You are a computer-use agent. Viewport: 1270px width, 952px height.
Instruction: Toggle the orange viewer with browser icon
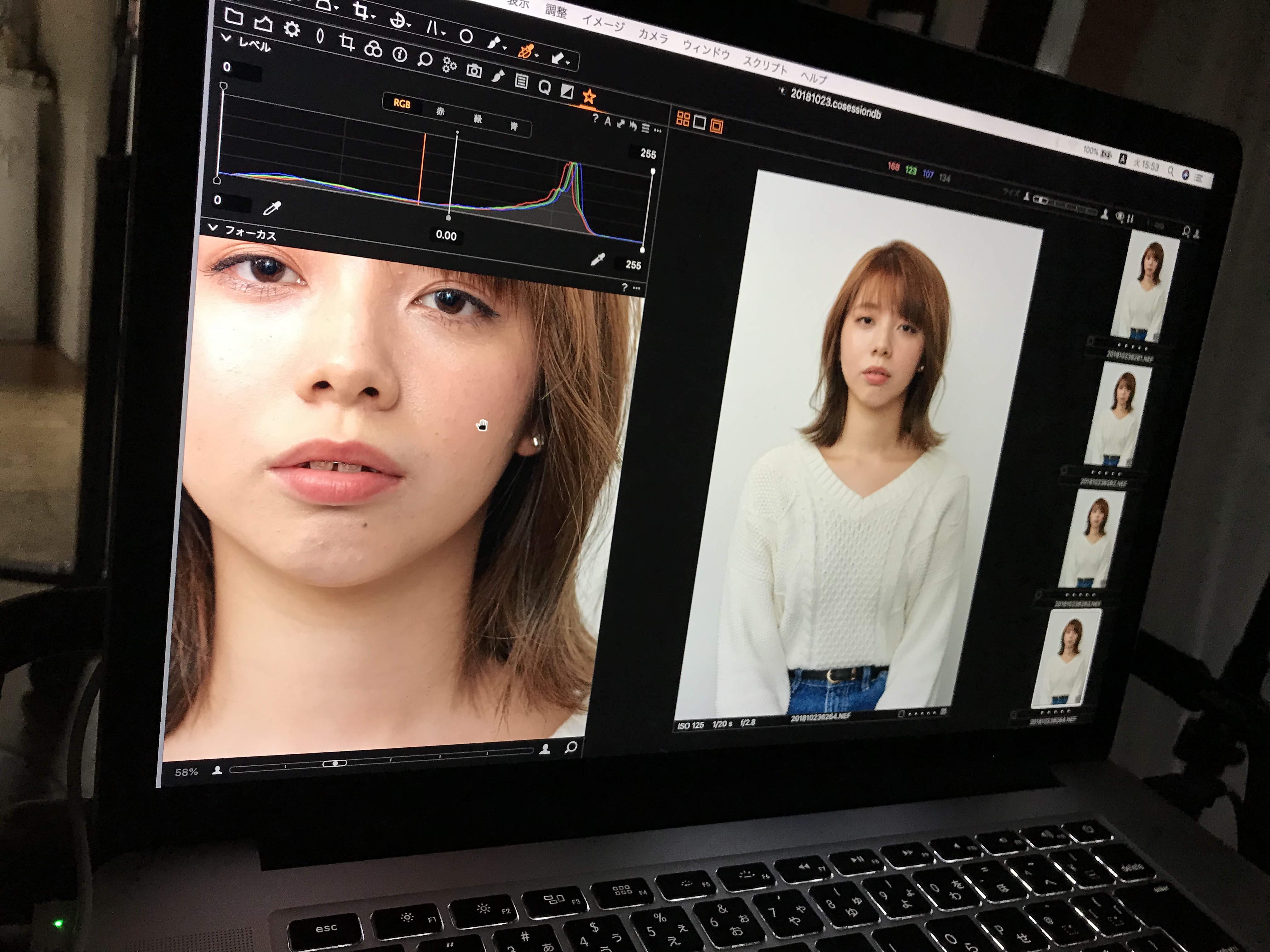pos(717,126)
